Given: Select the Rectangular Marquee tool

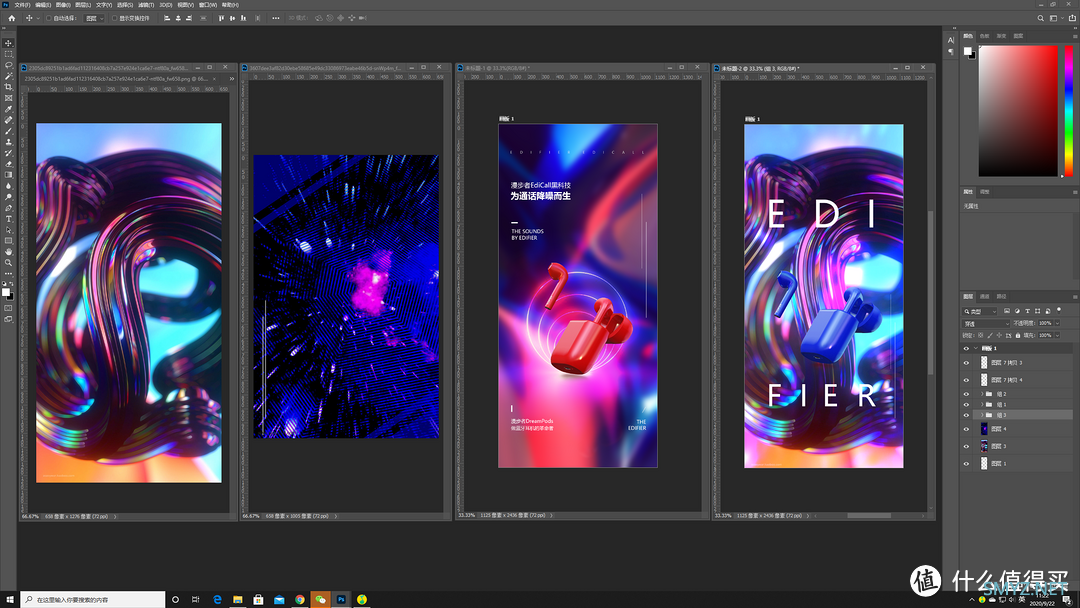Looking at the screenshot, I should click(x=8, y=54).
